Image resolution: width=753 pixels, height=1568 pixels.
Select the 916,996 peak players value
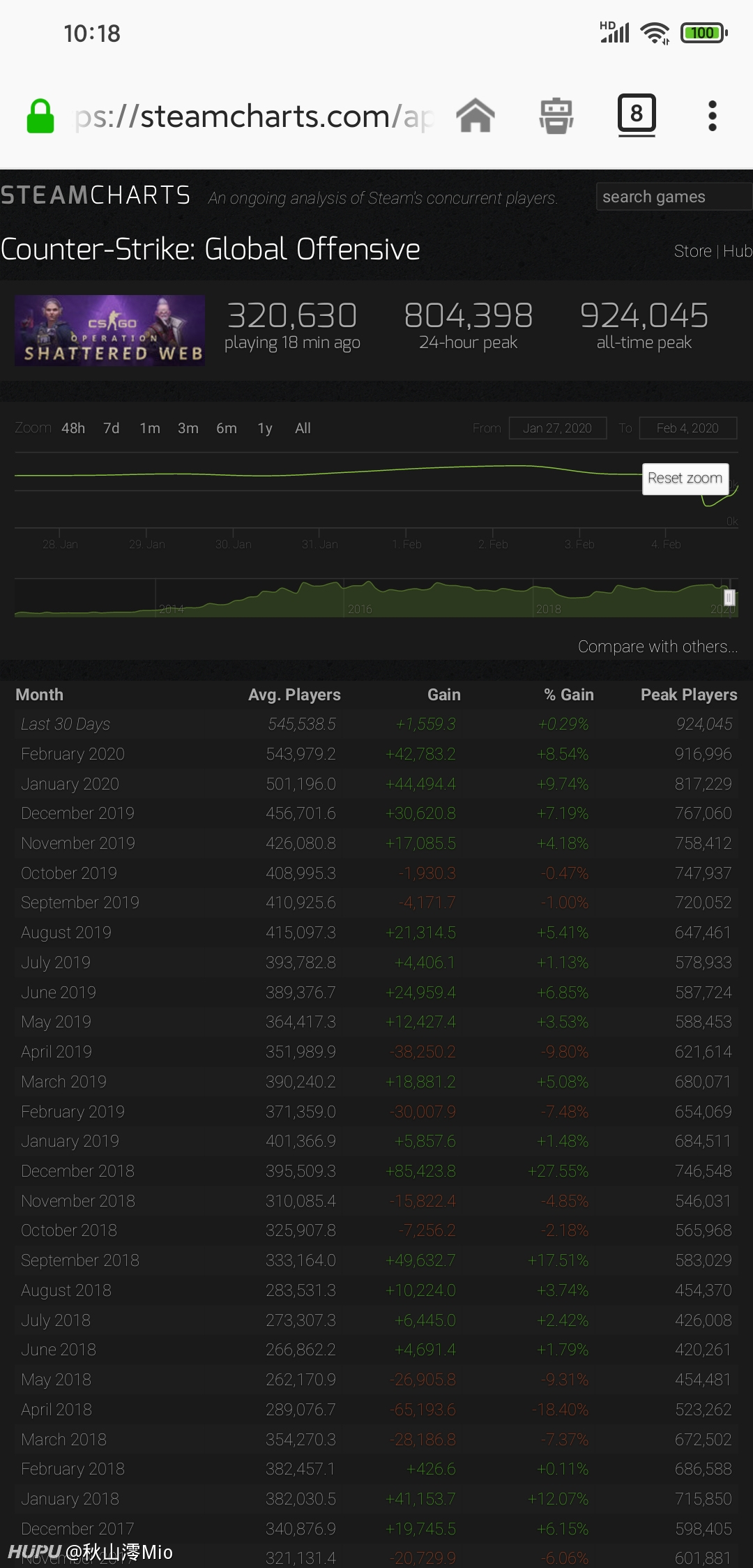(x=703, y=754)
